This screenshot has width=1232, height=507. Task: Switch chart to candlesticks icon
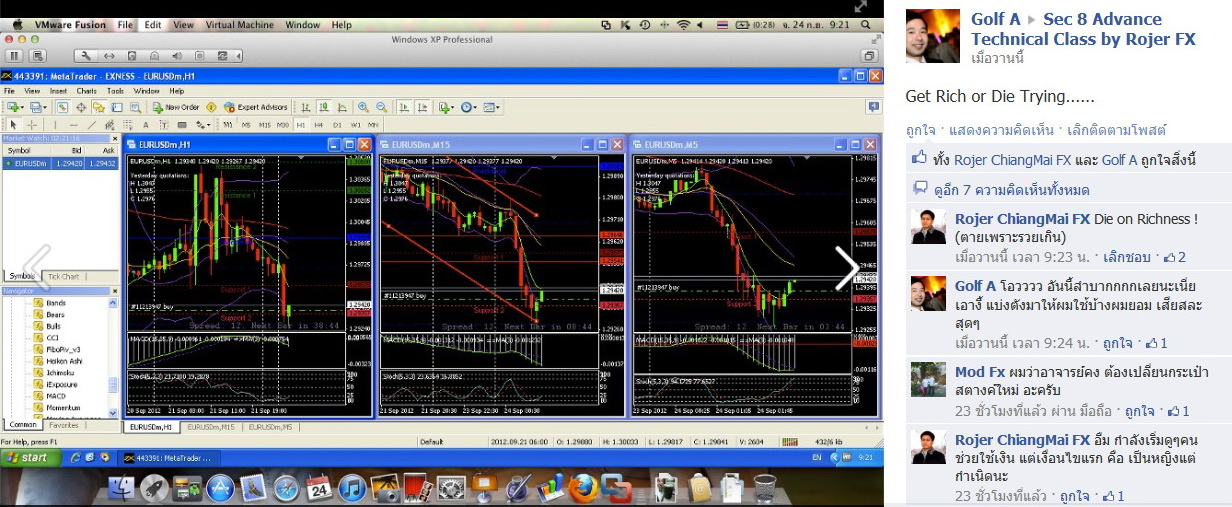pos(324,107)
